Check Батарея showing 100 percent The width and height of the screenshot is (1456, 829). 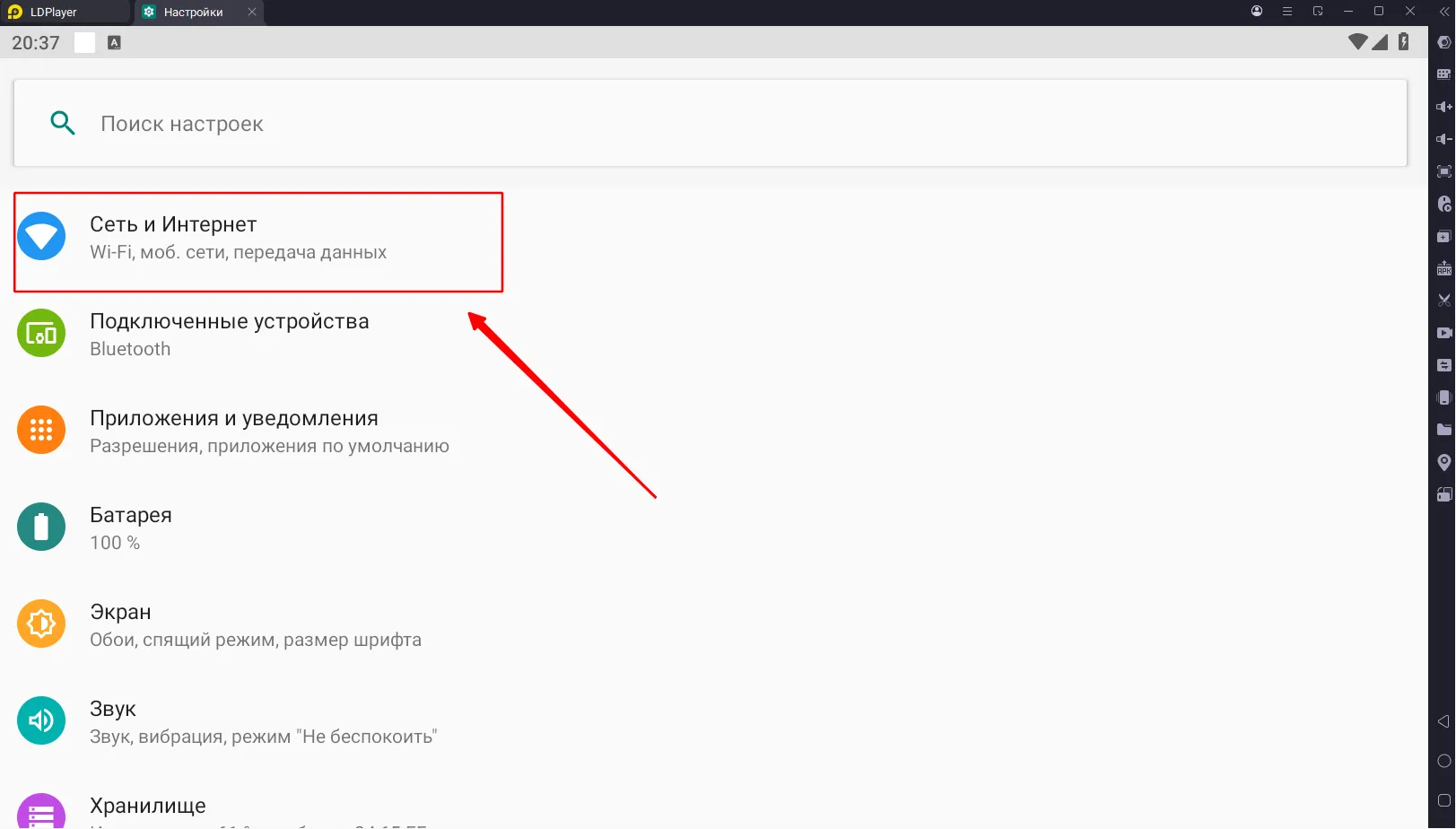(x=131, y=528)
